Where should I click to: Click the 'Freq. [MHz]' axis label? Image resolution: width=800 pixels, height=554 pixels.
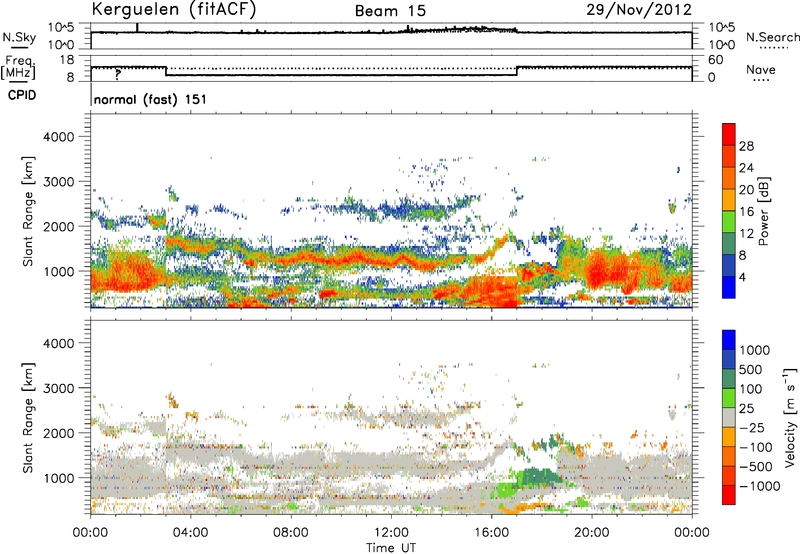(x=18, y=68)
